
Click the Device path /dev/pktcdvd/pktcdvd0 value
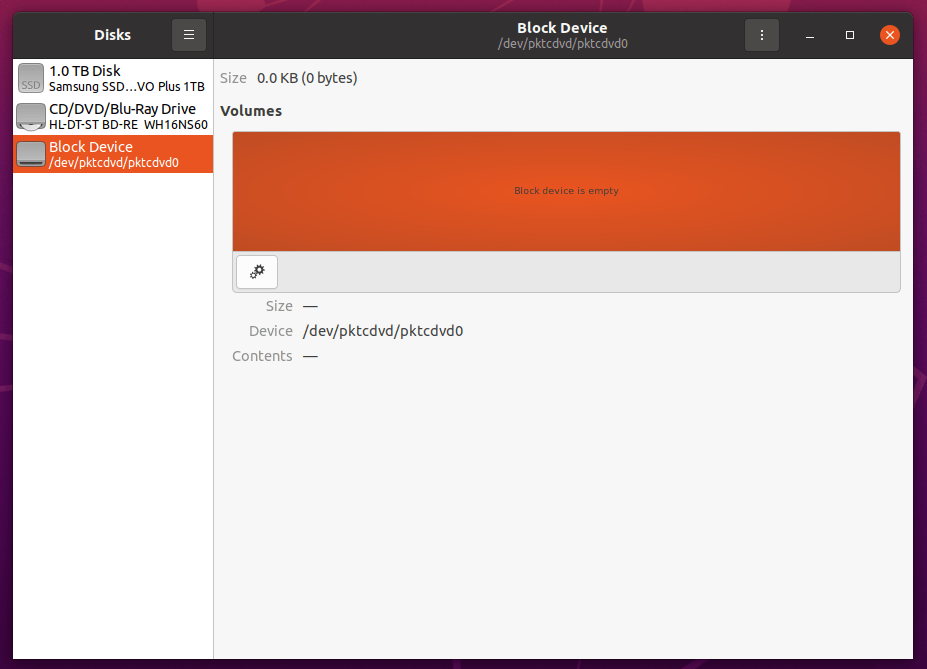coord(383,331)
